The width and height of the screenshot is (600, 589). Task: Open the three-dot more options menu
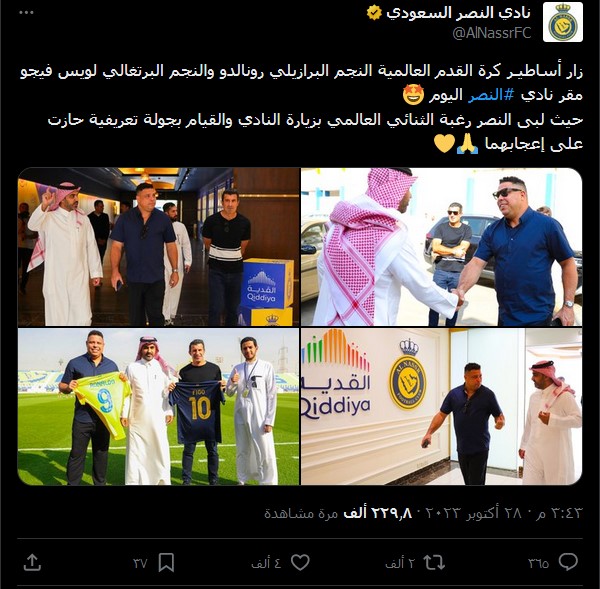tap(26, 13)
